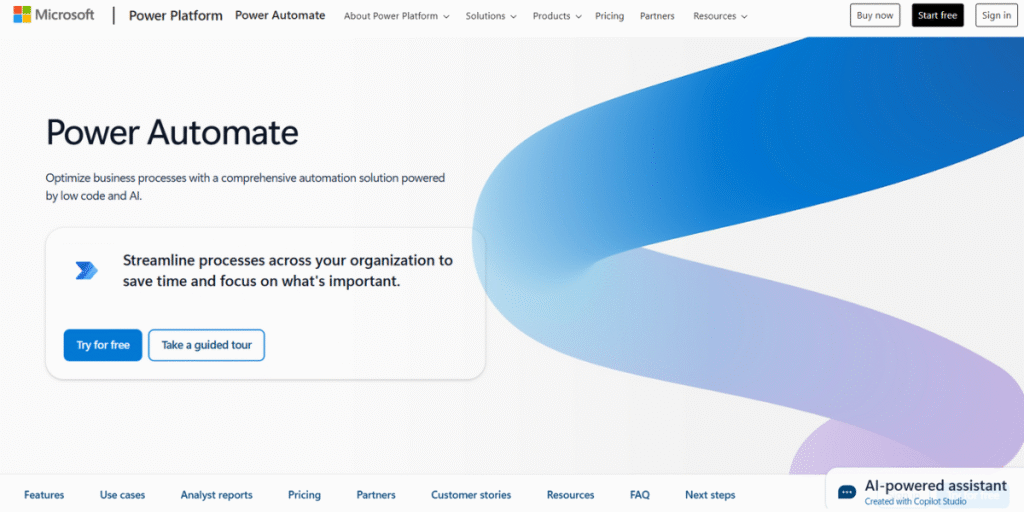Image resolution: width=1024 pixels, height=512 pixels.
Task: Expand the Products dropdown
Action: pyautogui.click(x=556, y=16)
